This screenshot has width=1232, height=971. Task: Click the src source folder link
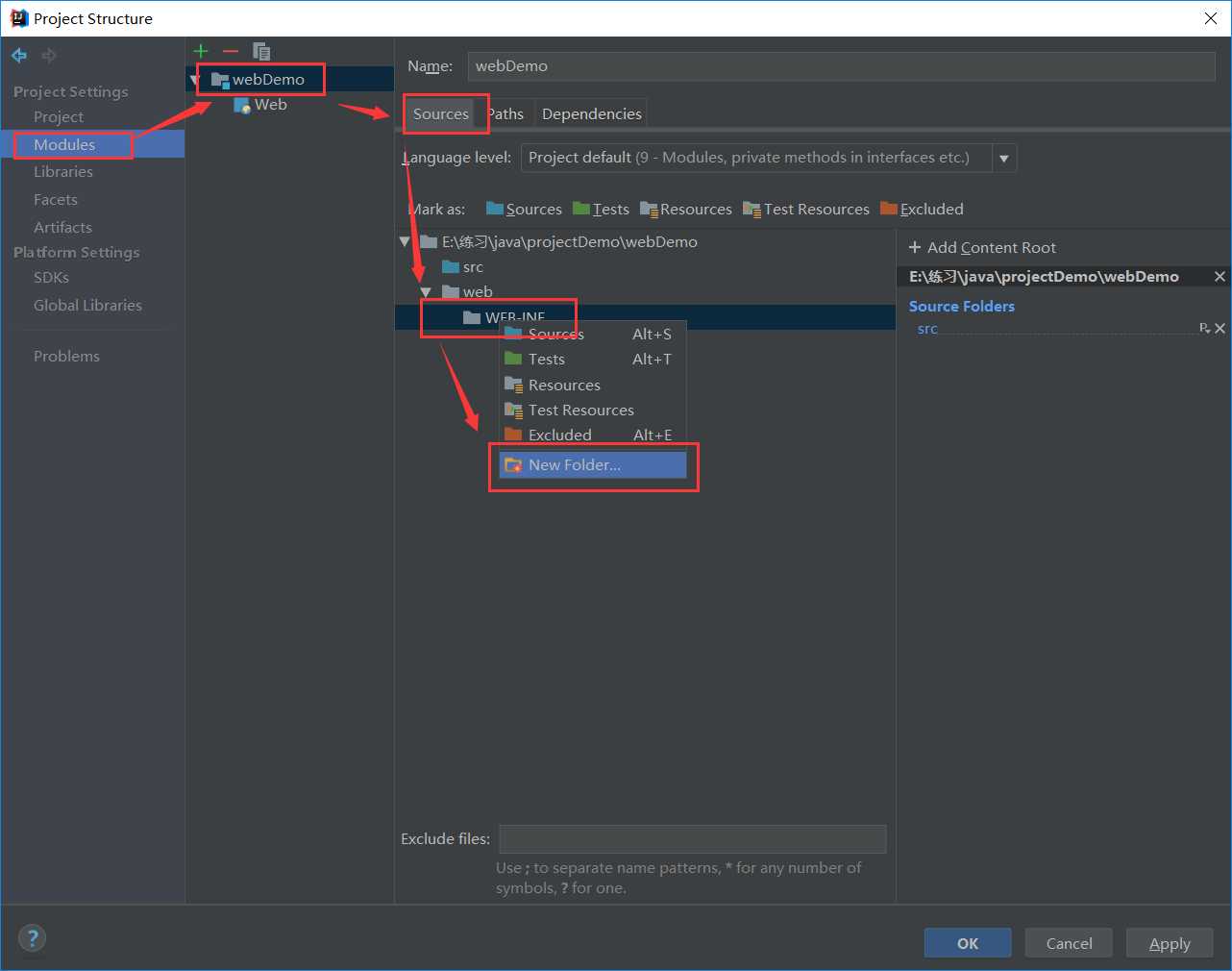927,329
